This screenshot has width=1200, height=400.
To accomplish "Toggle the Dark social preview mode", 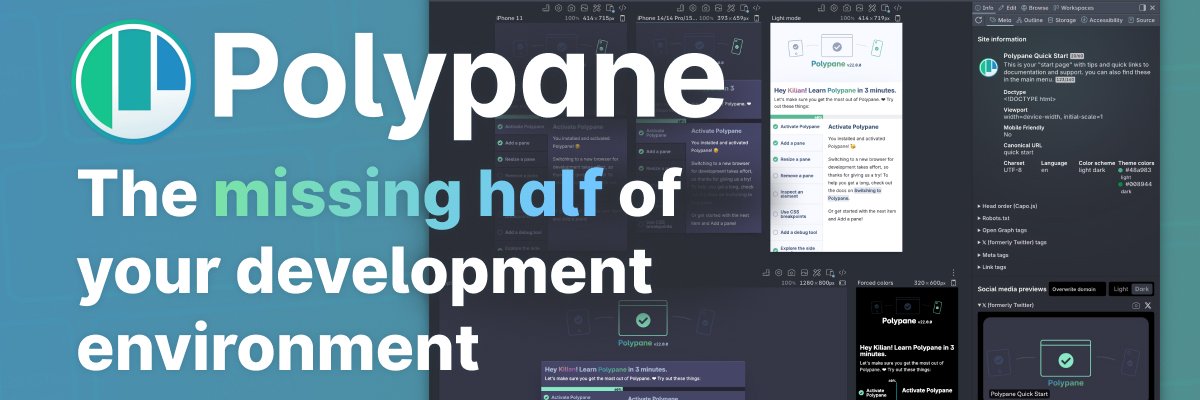I will tap(1141, 289).
